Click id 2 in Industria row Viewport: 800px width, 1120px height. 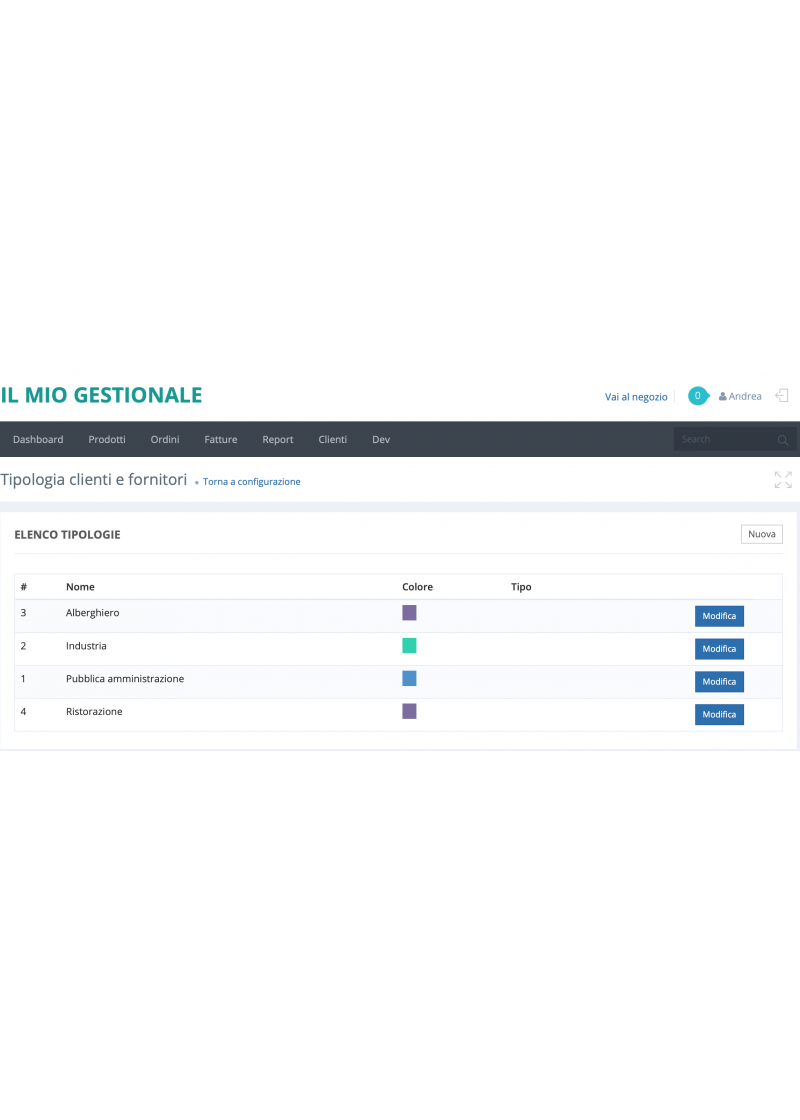[24, 646]
